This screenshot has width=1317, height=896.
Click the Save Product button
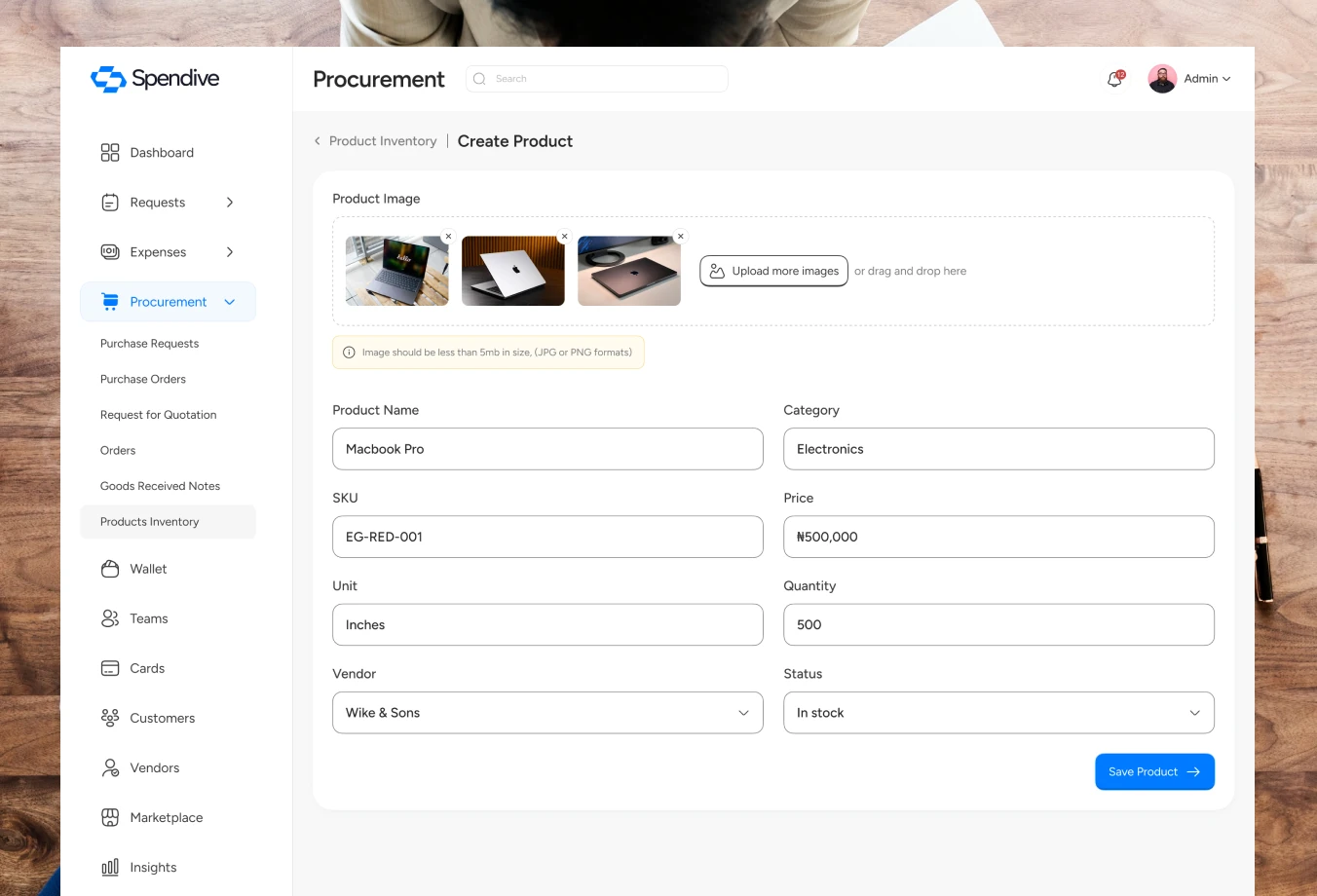tap(1154, 771)
